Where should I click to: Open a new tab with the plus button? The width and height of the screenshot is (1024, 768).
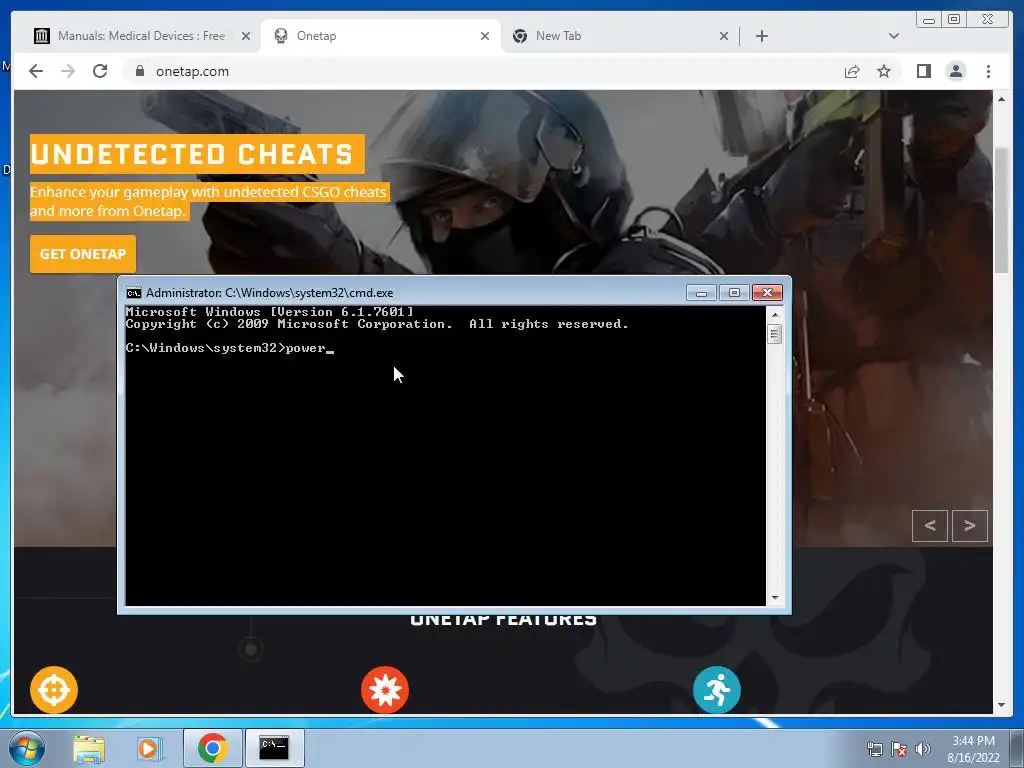tap(761, 36)
